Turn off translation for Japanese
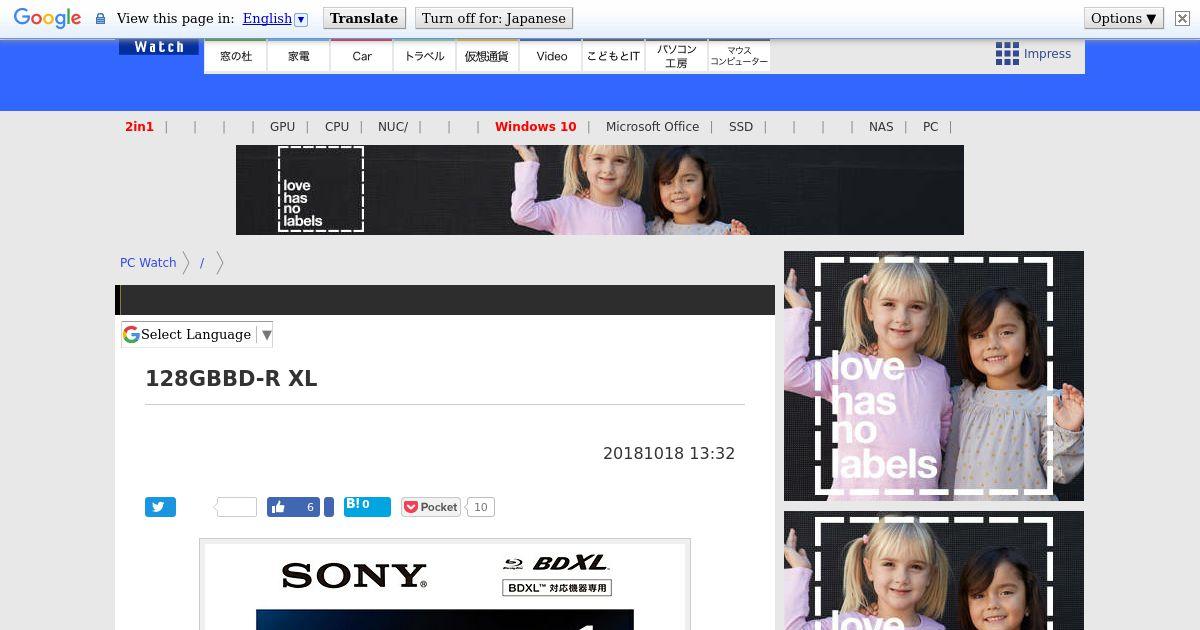 click(494, 18)
